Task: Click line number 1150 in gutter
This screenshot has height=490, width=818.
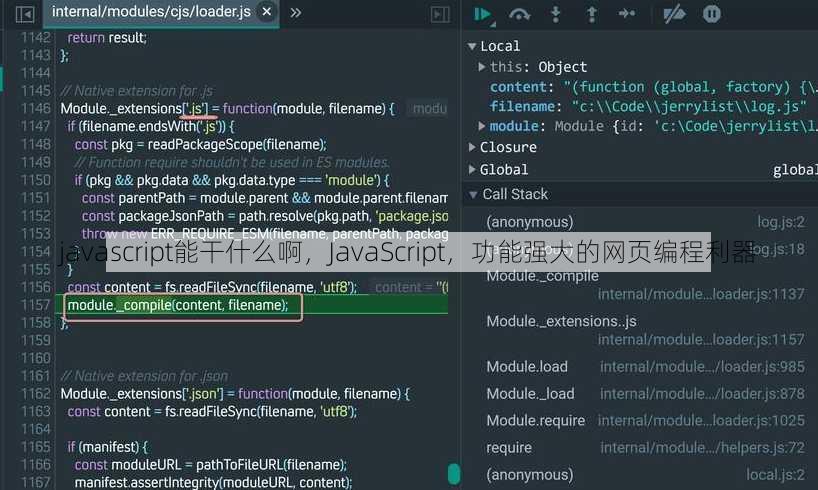Action: [x=35, y=180]
